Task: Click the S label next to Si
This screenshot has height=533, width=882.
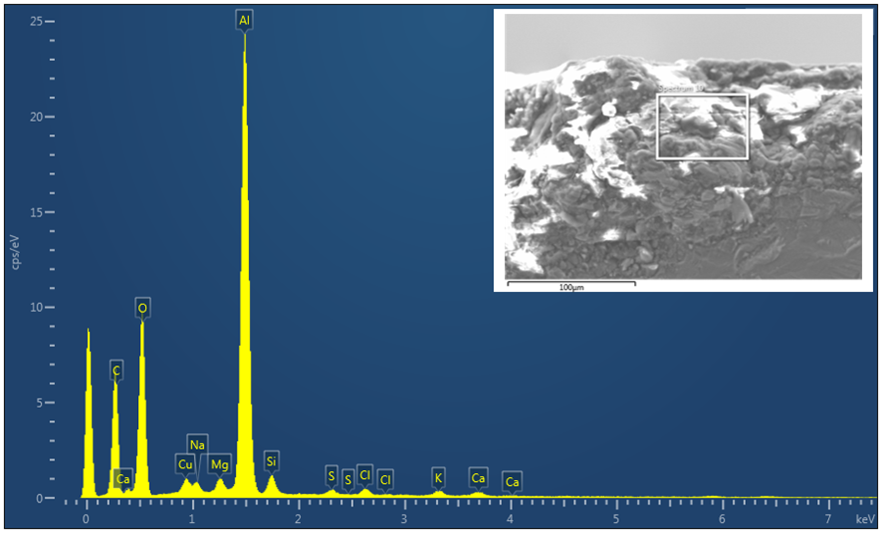Action: click(331, 476)
